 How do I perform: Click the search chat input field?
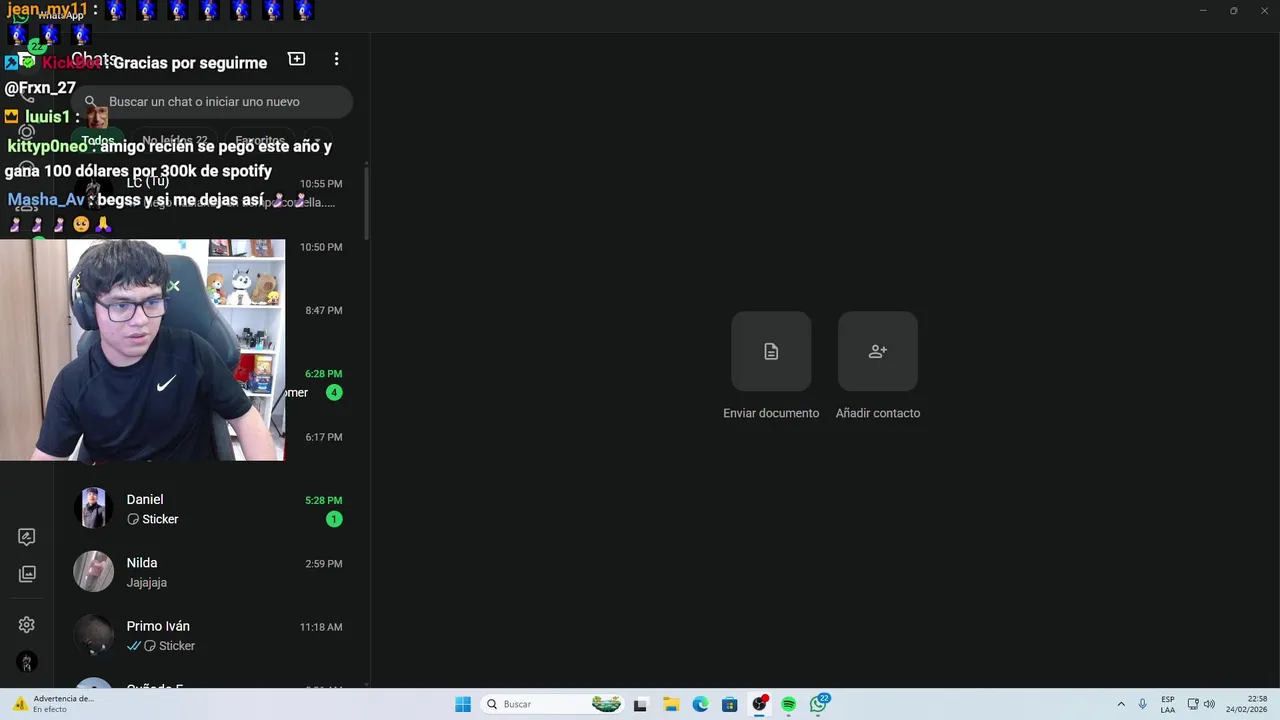[x=212, y=102]
